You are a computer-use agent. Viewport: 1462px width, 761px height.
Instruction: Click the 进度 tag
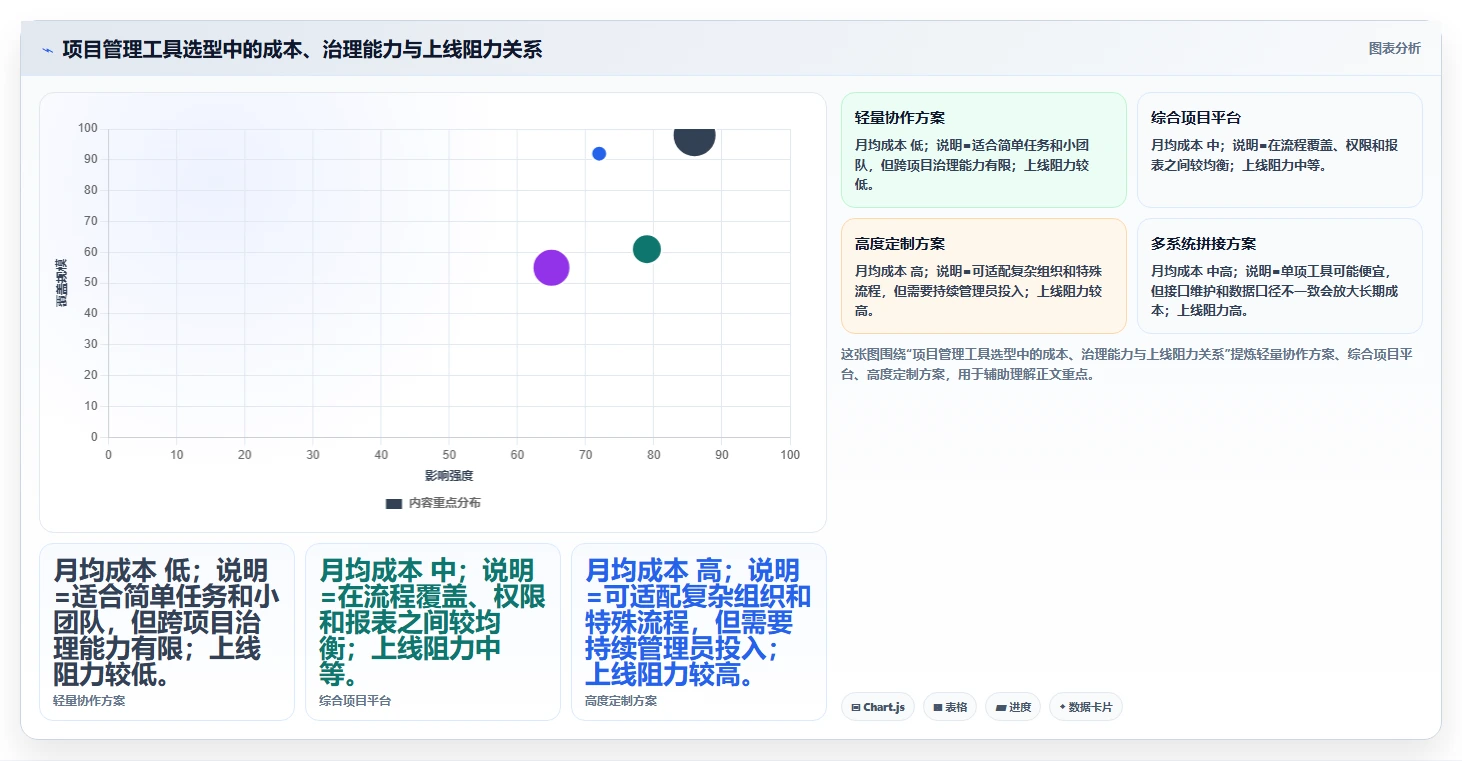[x=1013, y=707]
